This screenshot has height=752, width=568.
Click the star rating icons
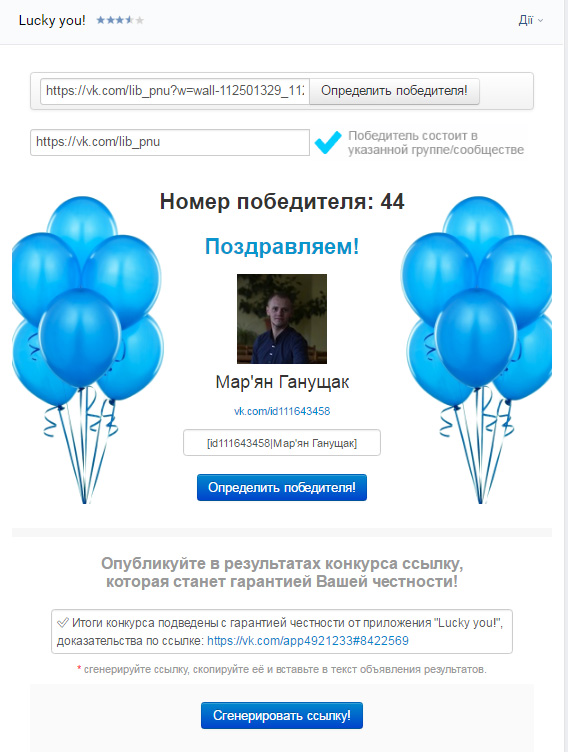[x=119, y=20]
